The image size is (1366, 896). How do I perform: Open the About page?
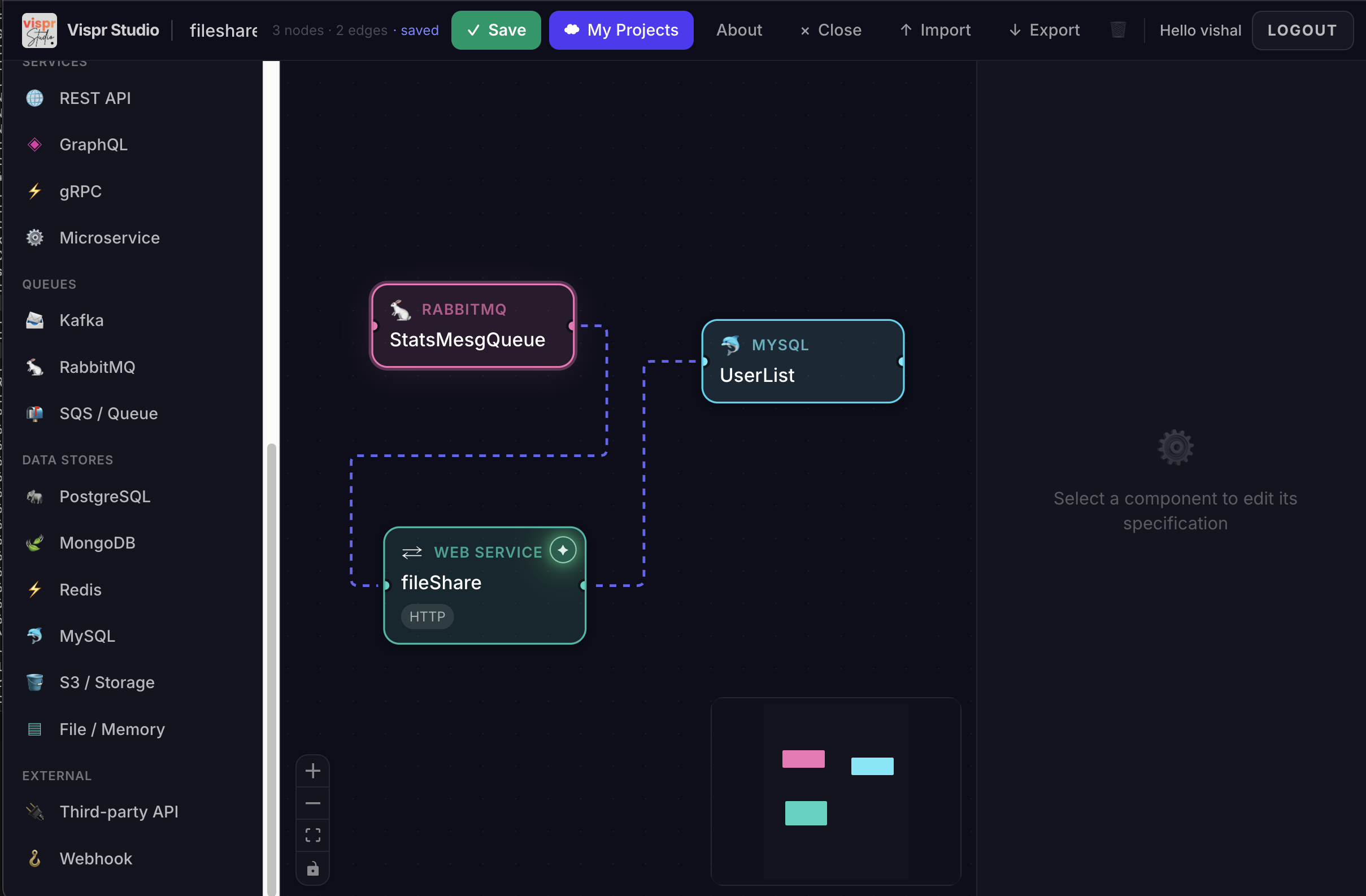click(x=739, y=30)
